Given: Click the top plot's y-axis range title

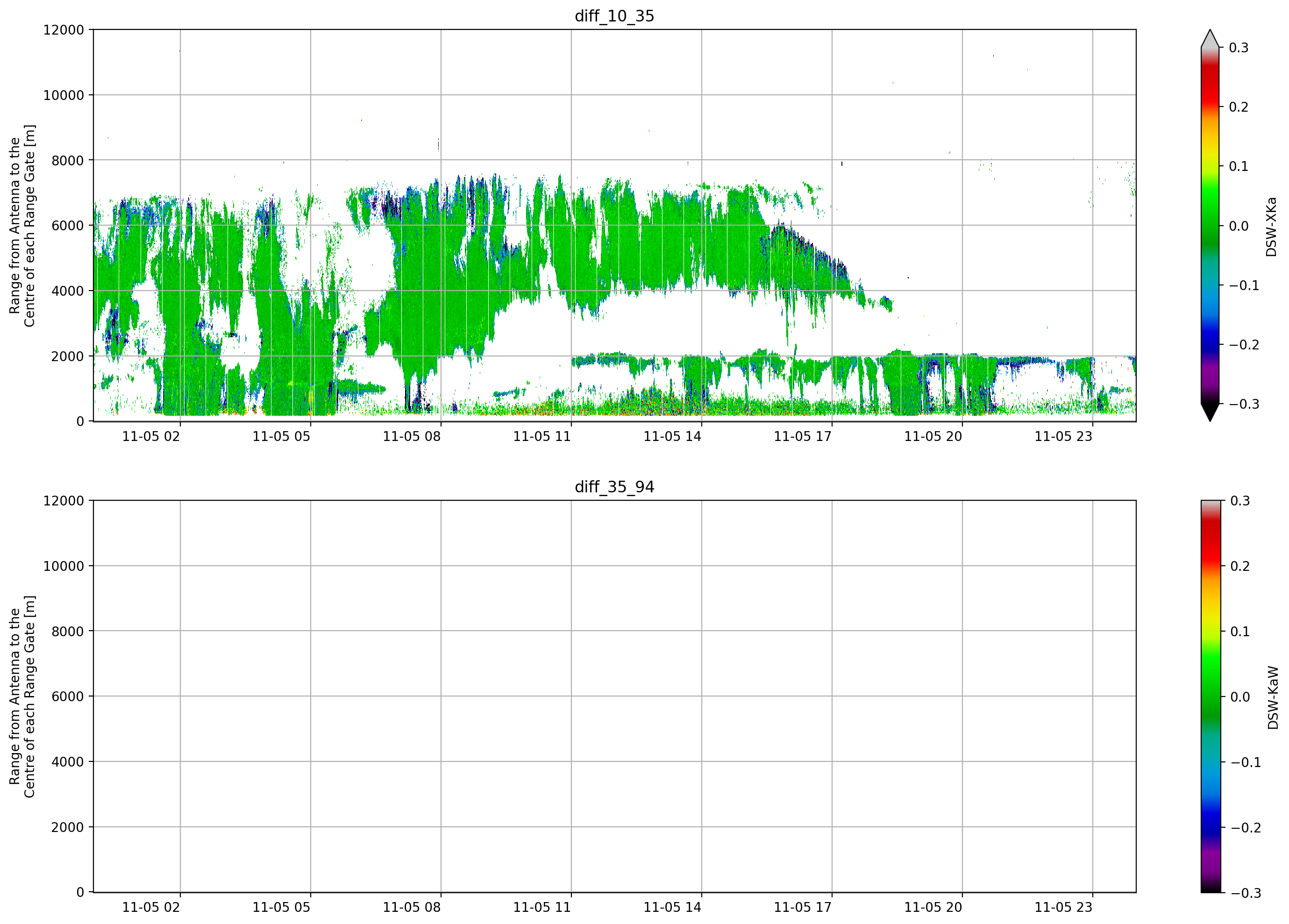Looking at the screenshot, I should click(22, 226).
